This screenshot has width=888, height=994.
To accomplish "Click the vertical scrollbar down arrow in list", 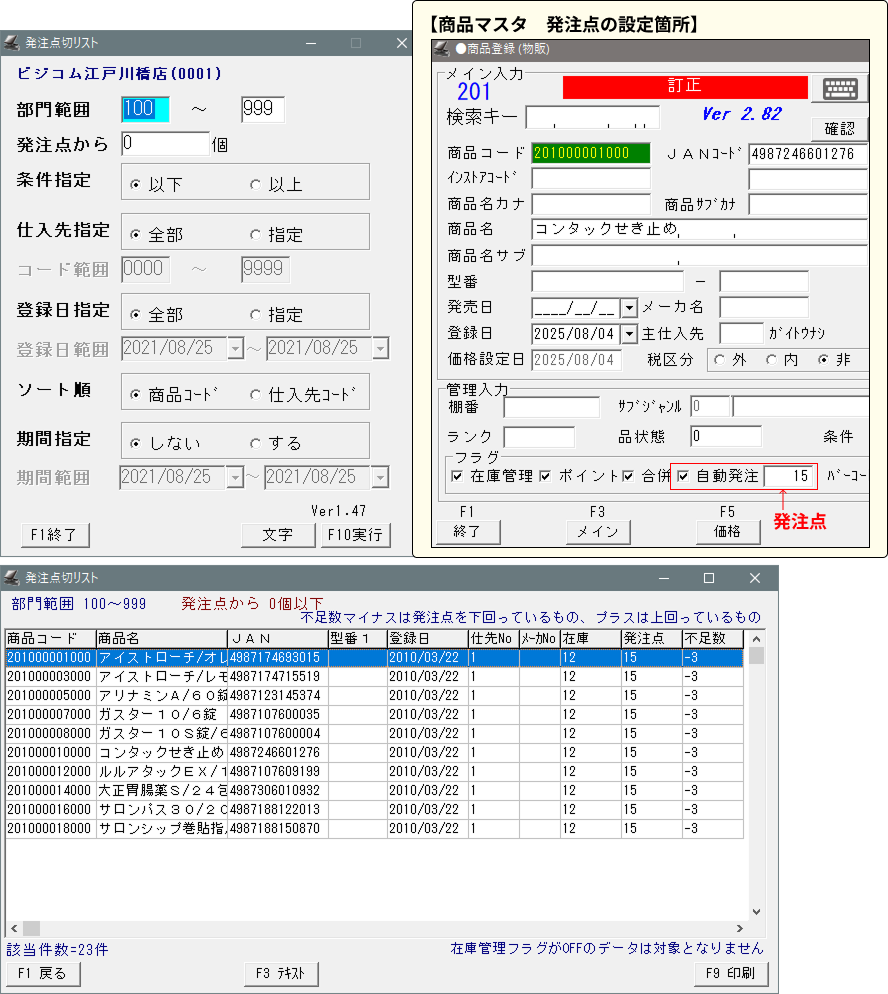I will click(757, 911).
